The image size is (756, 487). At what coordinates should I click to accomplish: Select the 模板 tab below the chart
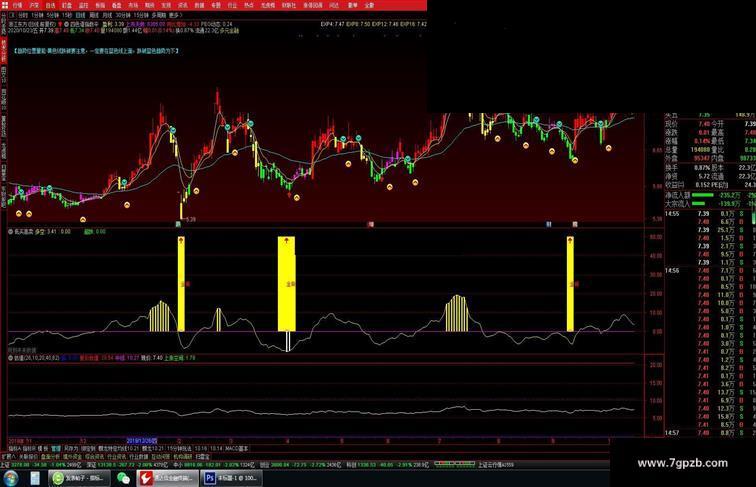(43, 448)
